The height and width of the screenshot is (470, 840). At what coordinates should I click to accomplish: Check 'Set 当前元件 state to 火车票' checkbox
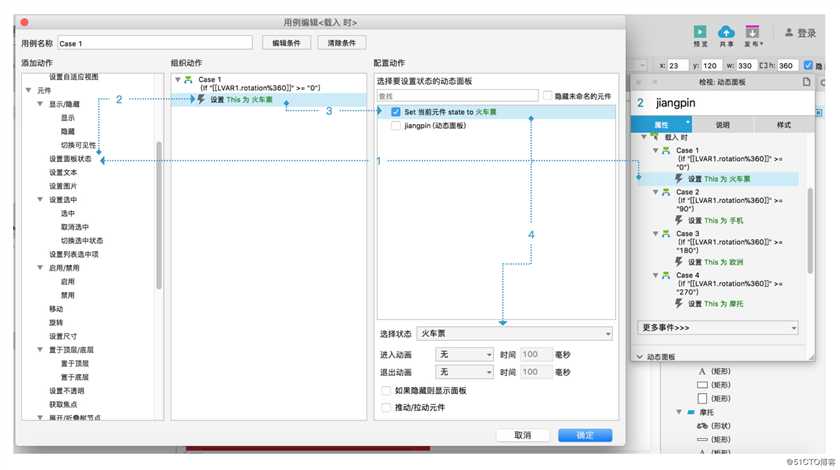coord(396,111)
